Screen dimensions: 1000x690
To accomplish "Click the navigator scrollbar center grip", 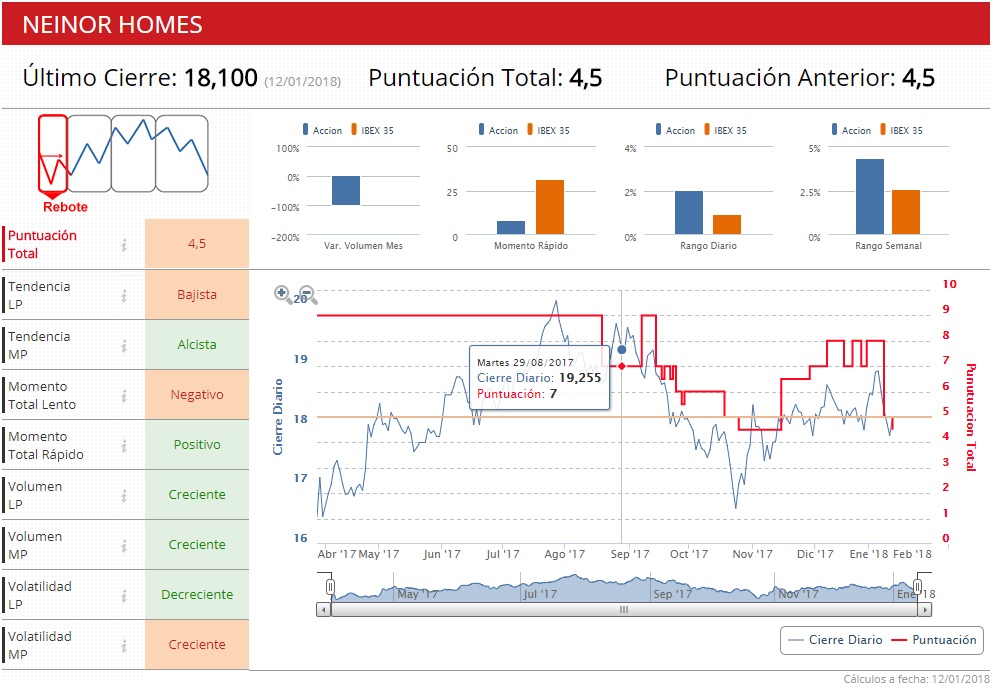I will click(x=624, y=610).
